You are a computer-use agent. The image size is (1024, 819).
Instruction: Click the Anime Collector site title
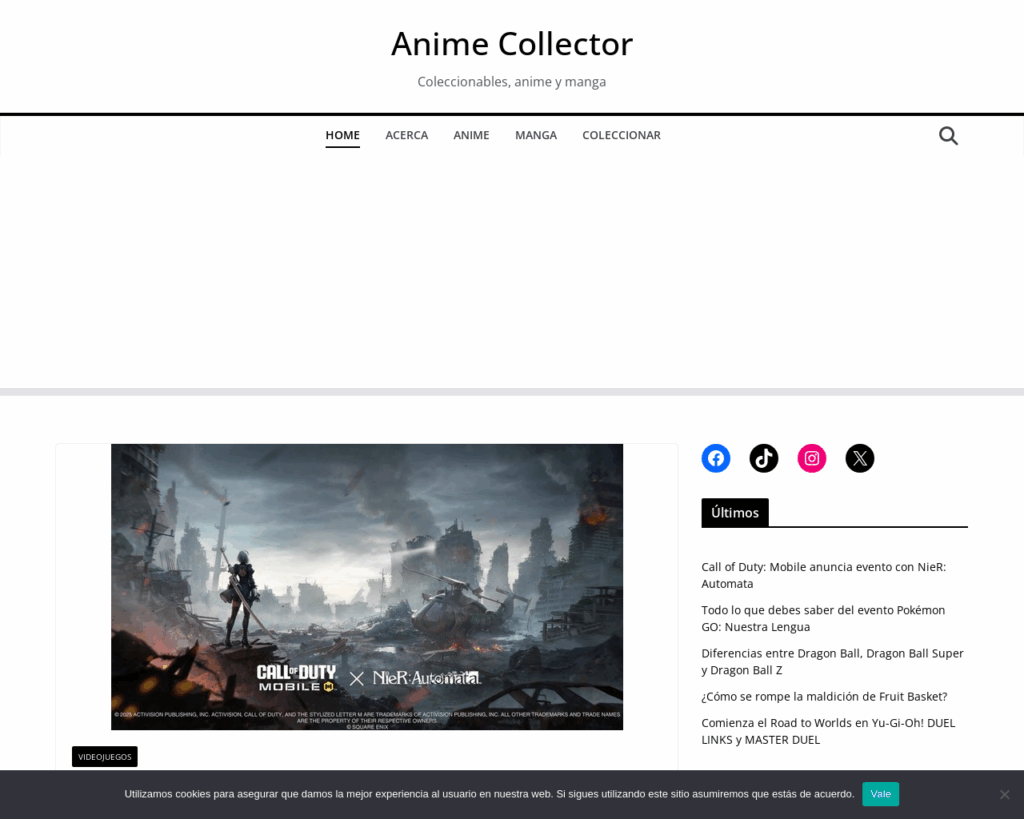tap(512, 44)
